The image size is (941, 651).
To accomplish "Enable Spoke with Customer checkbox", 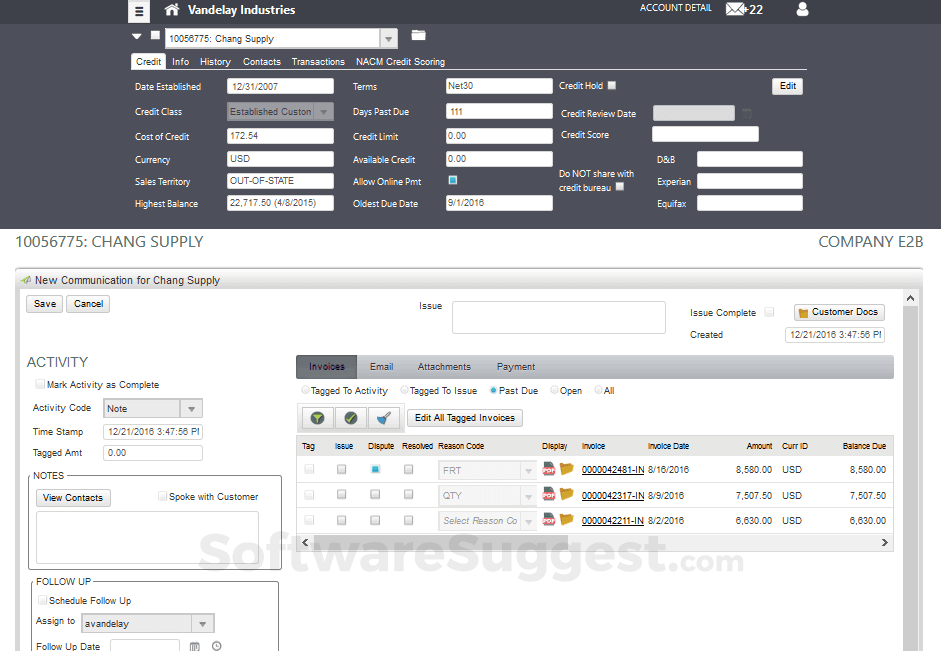I will (x=163, y=496).
